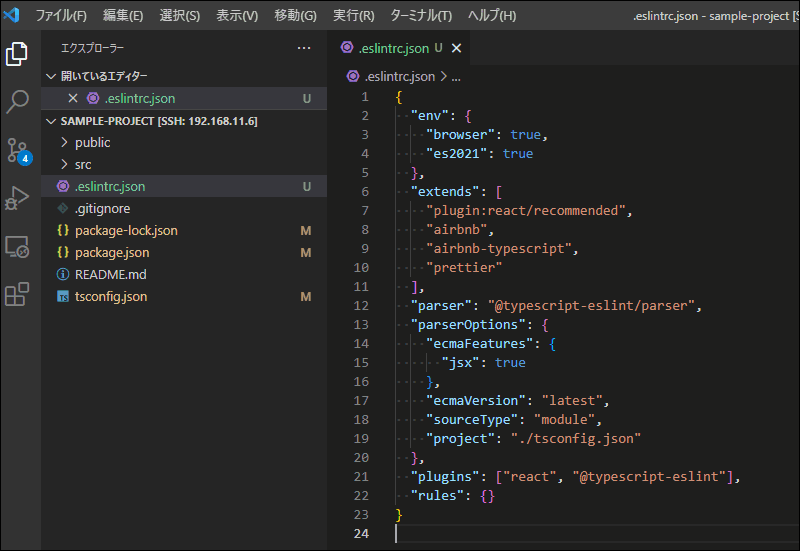The height and width of the screenshot is (551, 800).
Task: Click "sourceType" key on line 18
Action: point(472,419)
